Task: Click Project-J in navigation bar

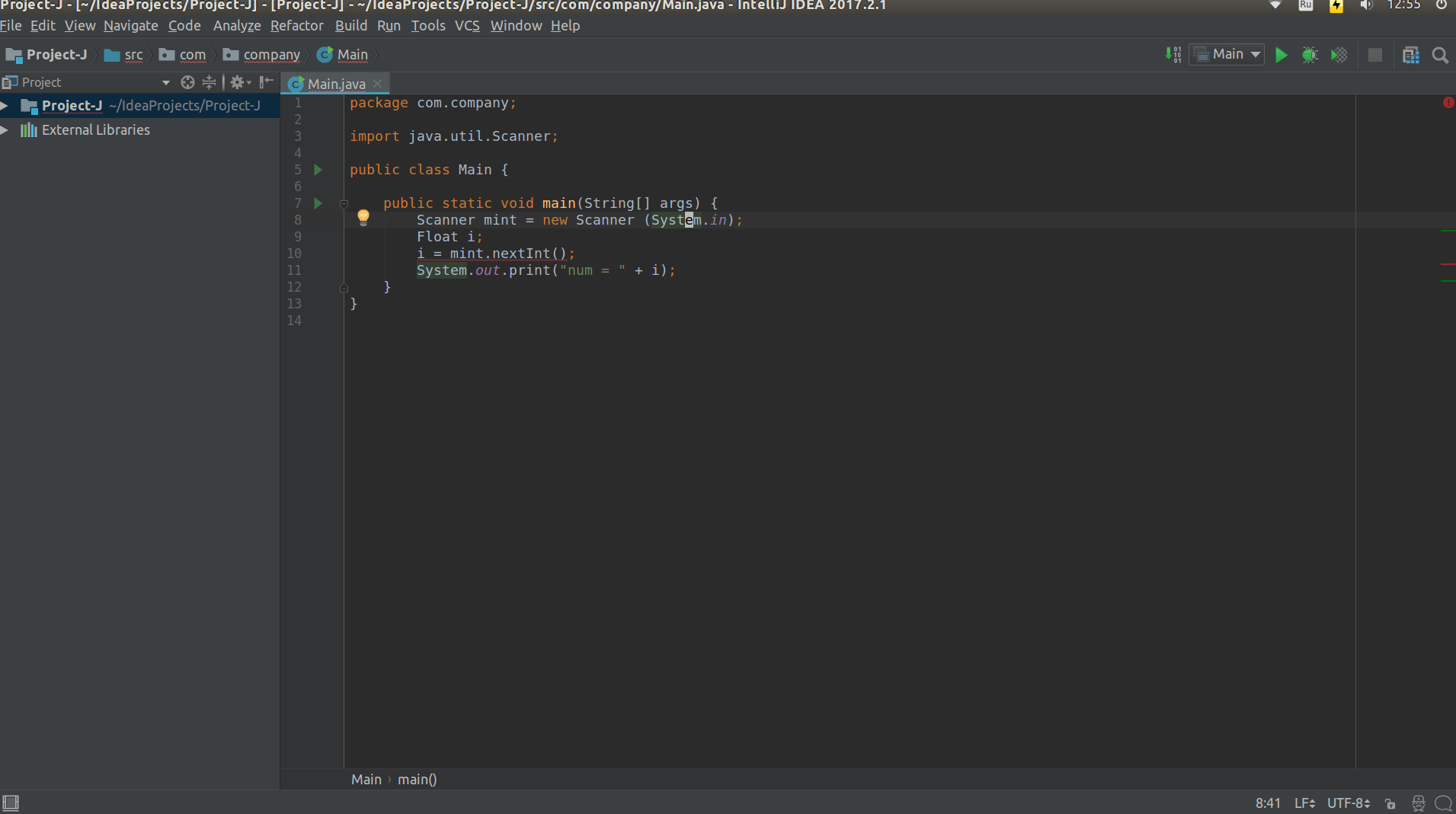Action: pos(47,55)
